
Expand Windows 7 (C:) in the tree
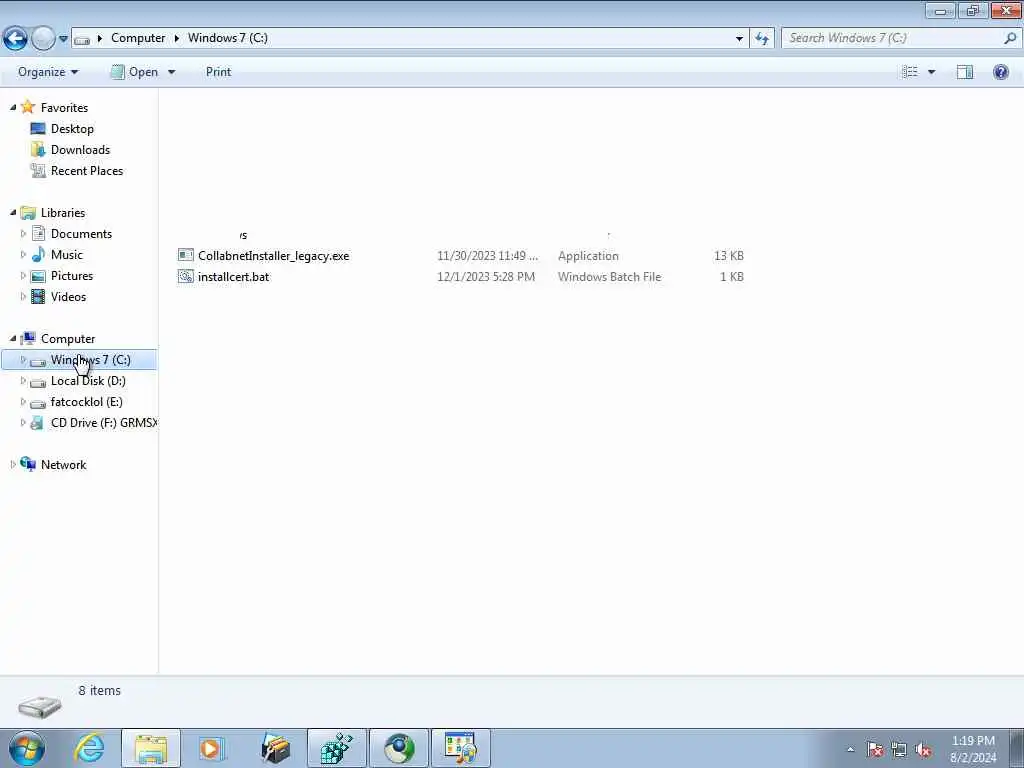click(x=24, y=359)
